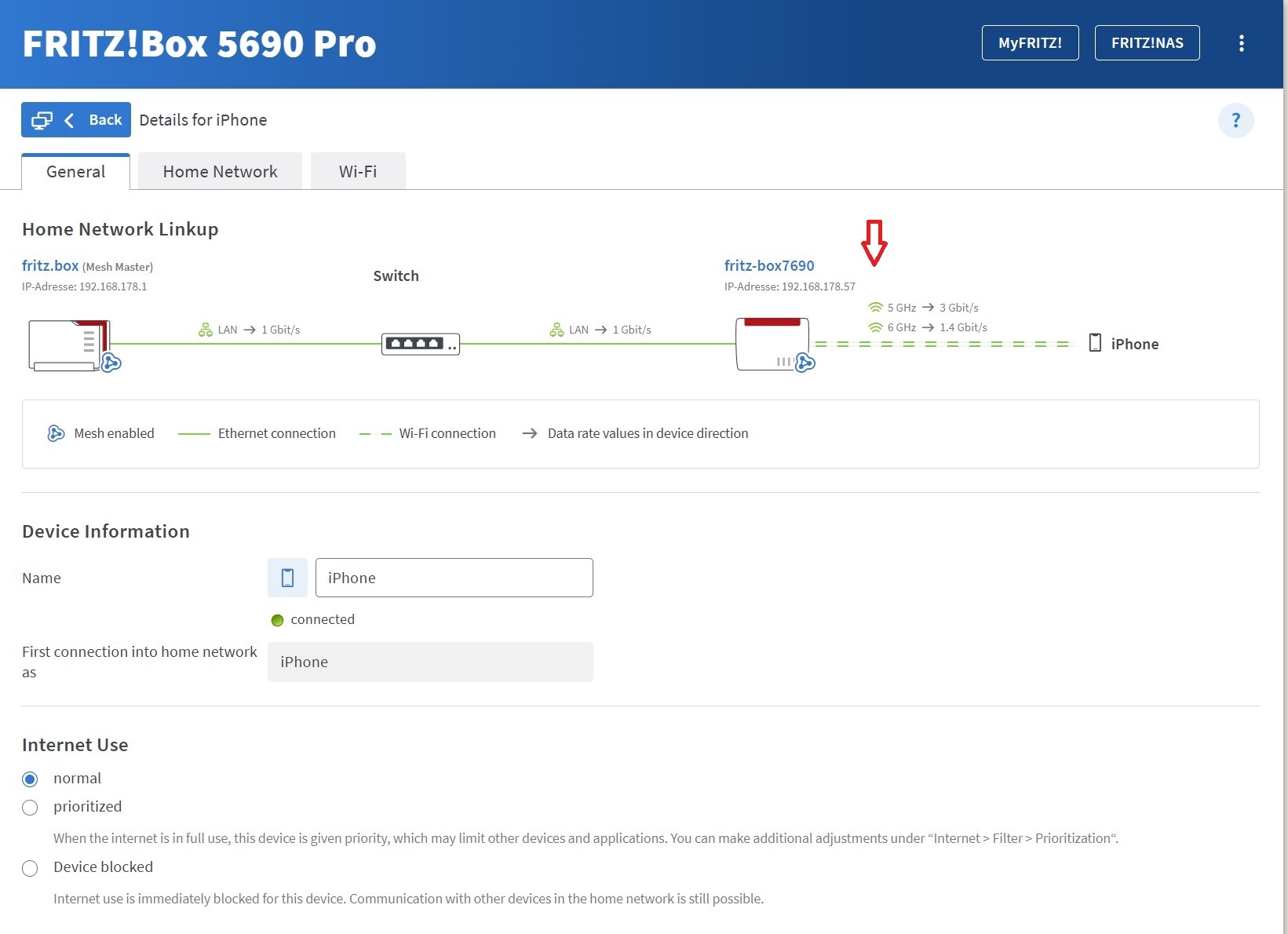Select normal internet use

tap(30, 779)
